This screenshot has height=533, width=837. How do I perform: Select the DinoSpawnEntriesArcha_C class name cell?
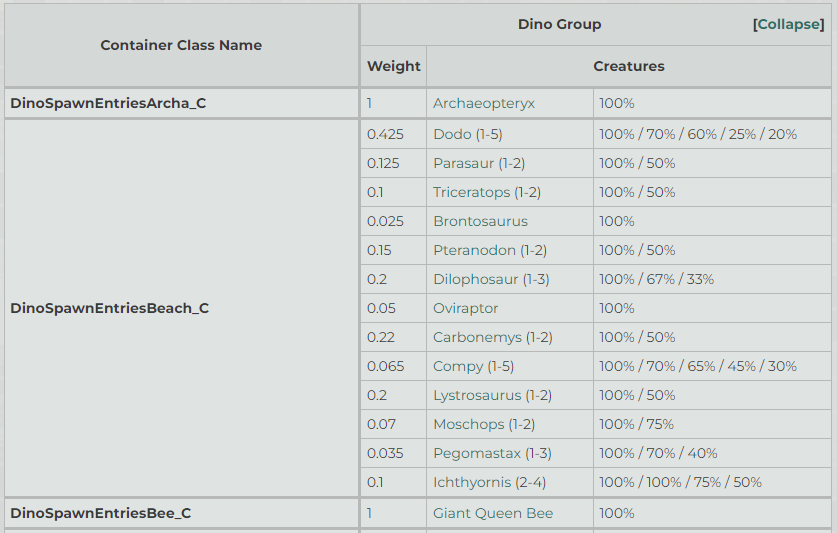click(x=108, y=103)
